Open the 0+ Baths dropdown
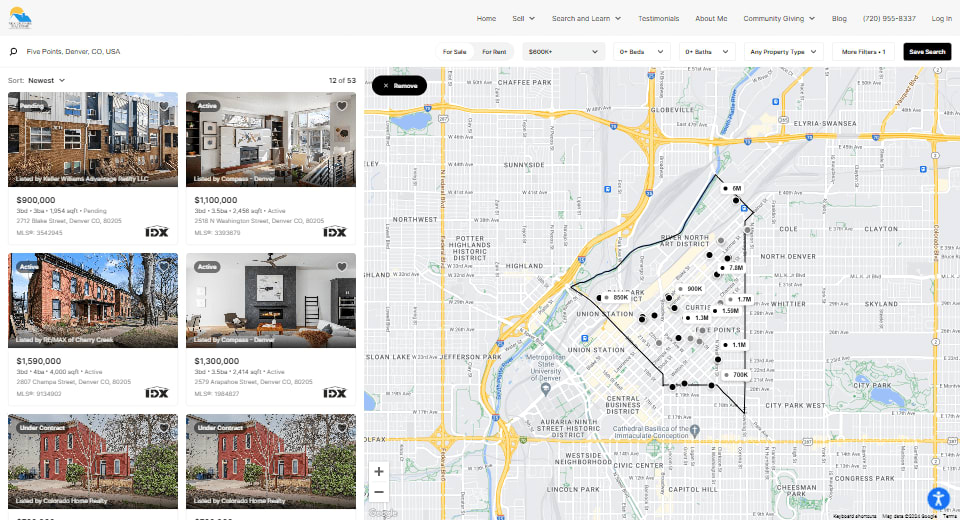Screen dimensions: 960x520 [x=707, y=52]
